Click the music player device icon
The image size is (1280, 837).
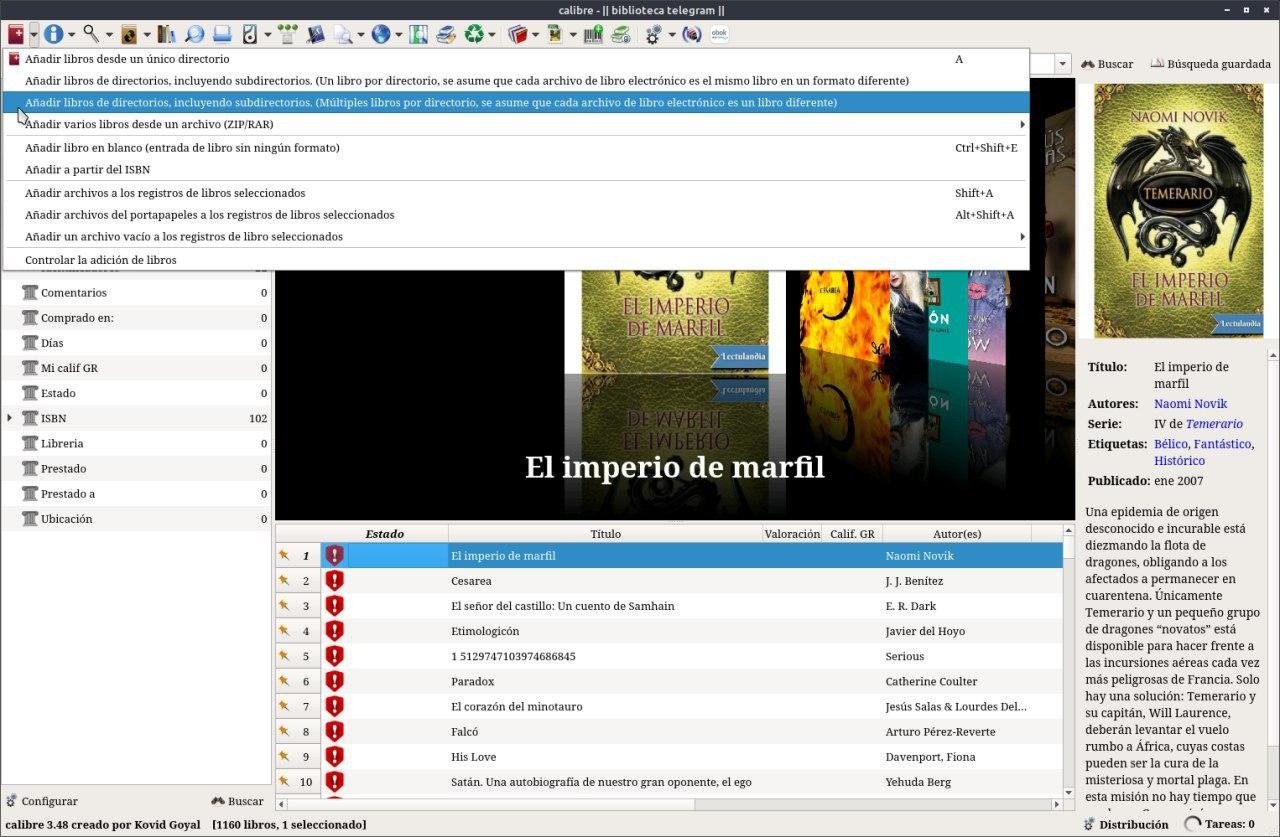(250, 35)
